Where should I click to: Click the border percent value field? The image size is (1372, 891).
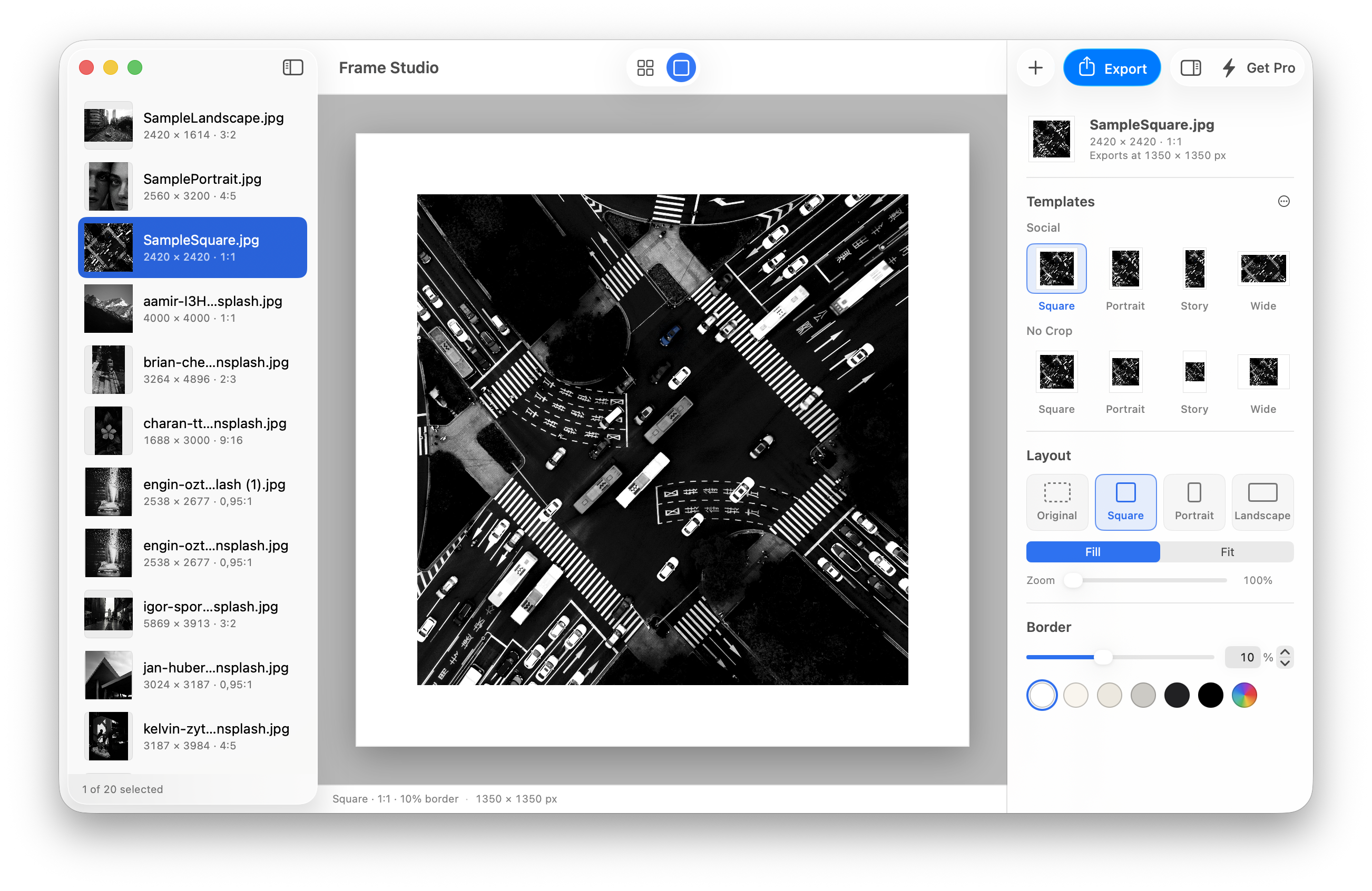pos(1243,657)
